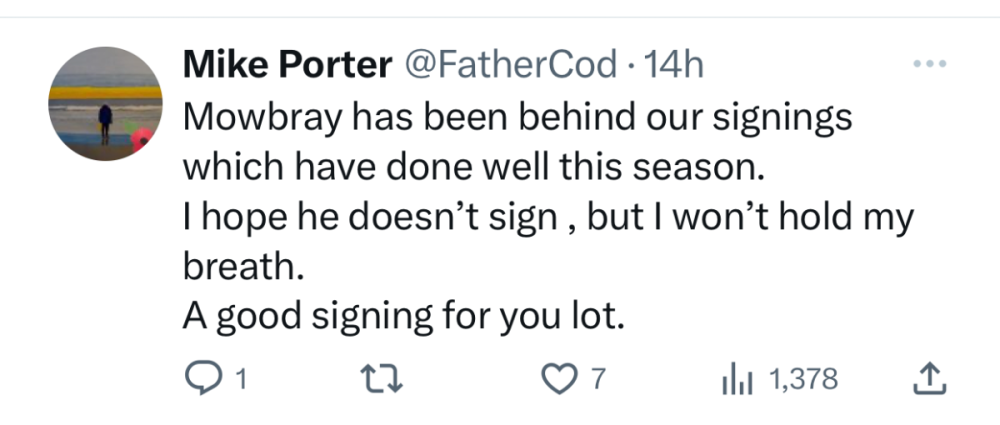Screen dimensions: 1000x425
Task: Click the reply count number 1
Action: [x=240, y=380]
